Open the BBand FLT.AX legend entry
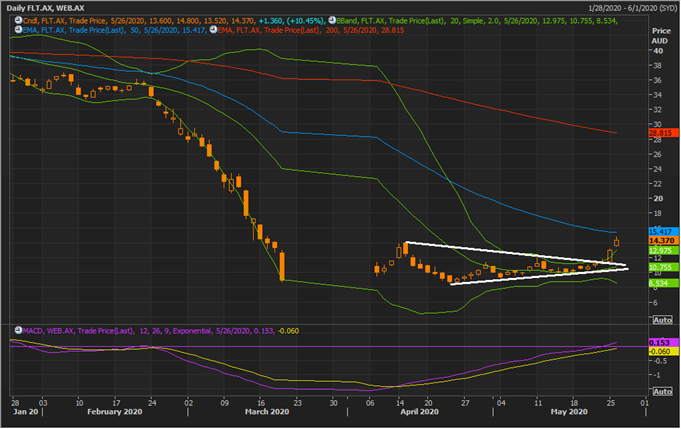Screen dimensions: 681x429 477,20
